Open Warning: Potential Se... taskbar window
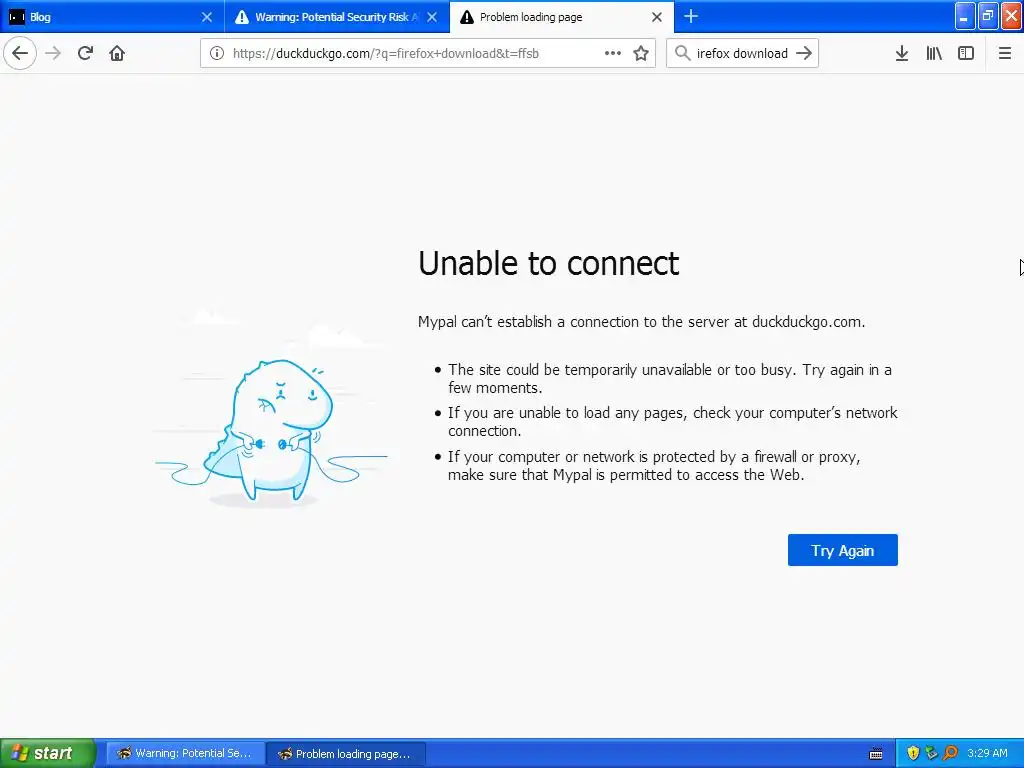Viewport: 1024px width, 768px height. pyautogui.click(x=185, y=754)
